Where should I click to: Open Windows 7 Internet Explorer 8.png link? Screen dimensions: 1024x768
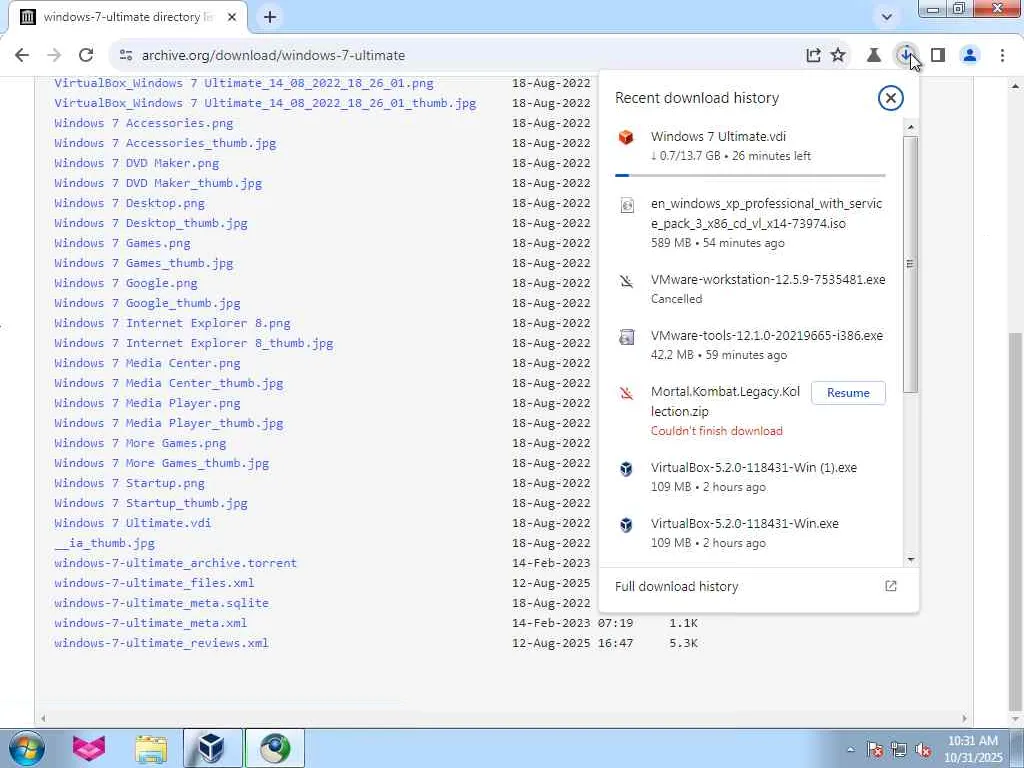pyautogui.click(x=172, y=323)
